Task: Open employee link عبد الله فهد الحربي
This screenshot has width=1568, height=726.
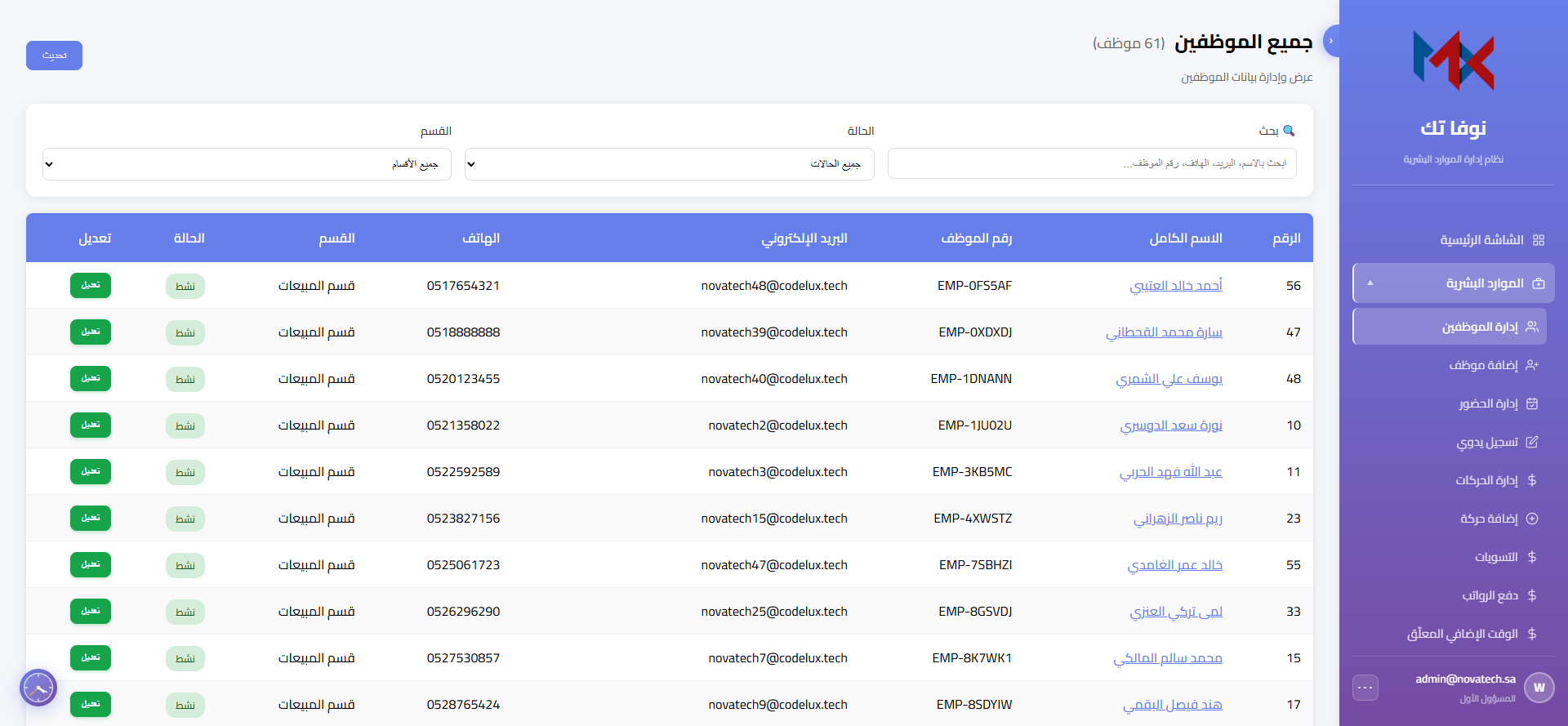Action: [1170, 472]
